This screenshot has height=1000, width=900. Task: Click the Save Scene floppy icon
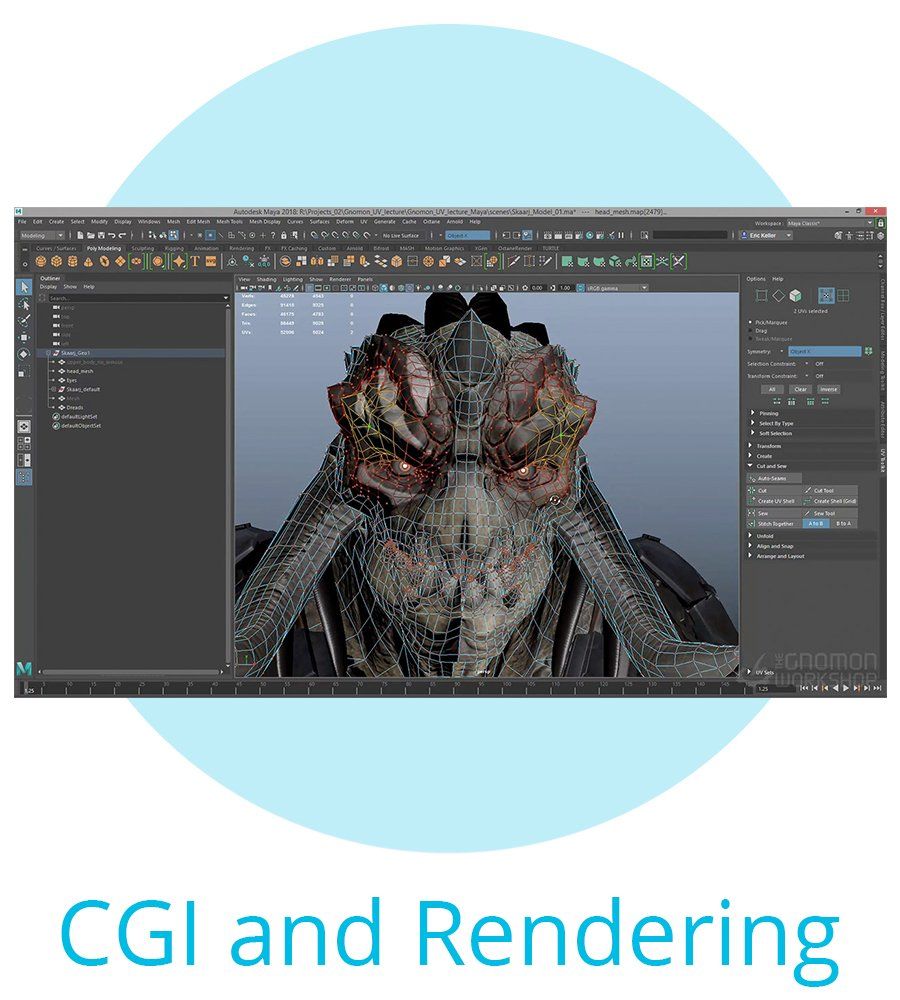point(101,235)
